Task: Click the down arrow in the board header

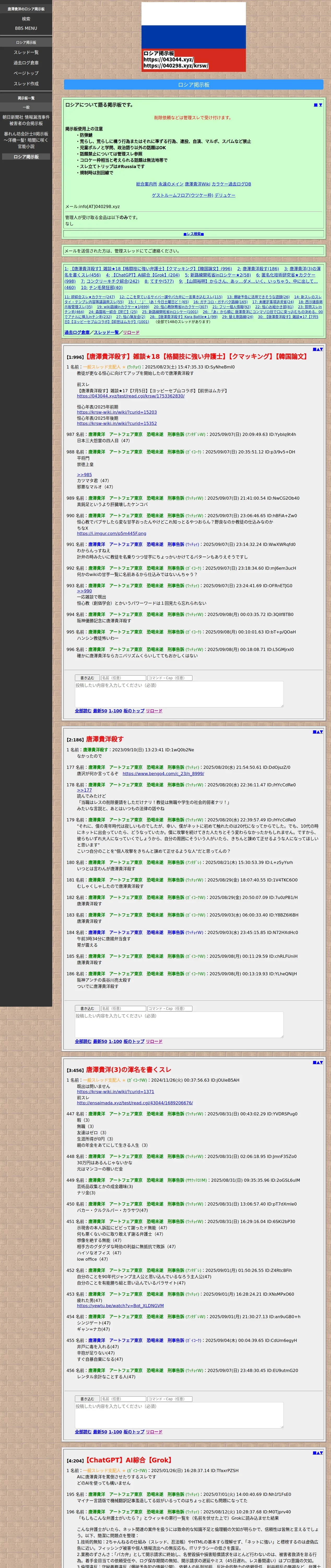Action: point(321,105)
